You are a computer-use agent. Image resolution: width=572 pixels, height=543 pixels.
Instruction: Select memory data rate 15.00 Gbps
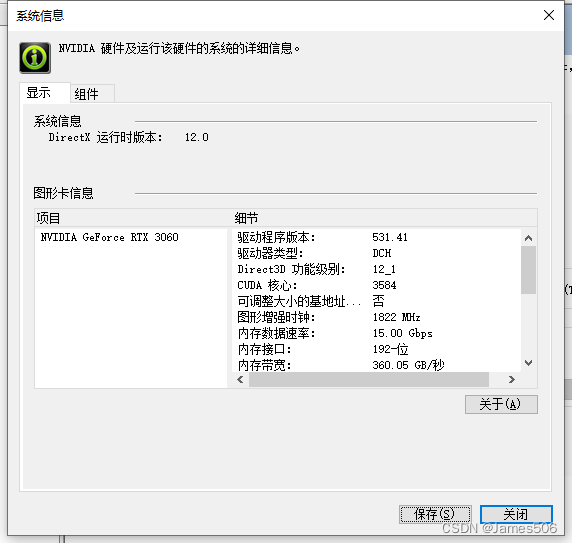point(402,334)
